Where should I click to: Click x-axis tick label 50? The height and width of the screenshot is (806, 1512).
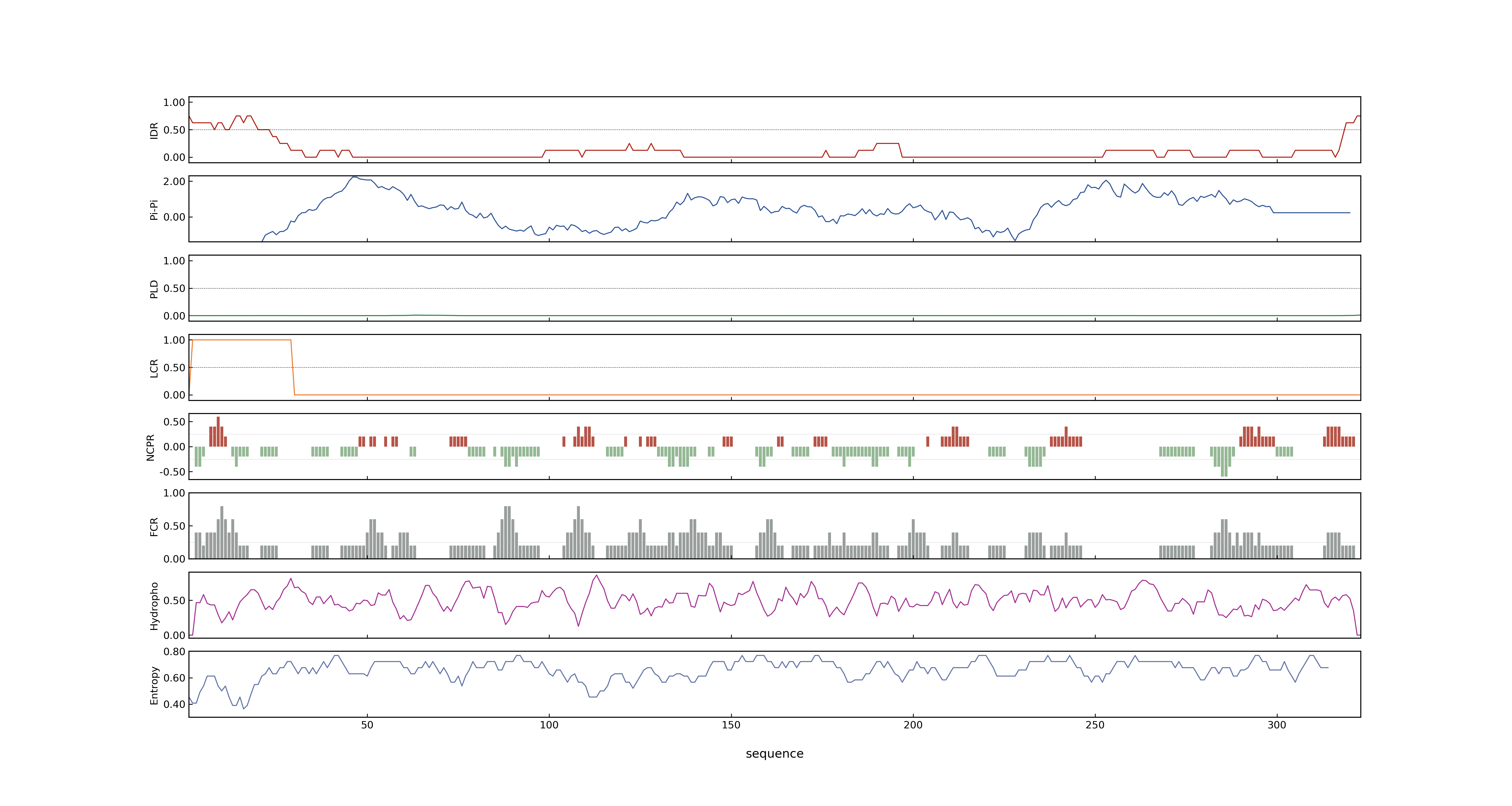367,725
